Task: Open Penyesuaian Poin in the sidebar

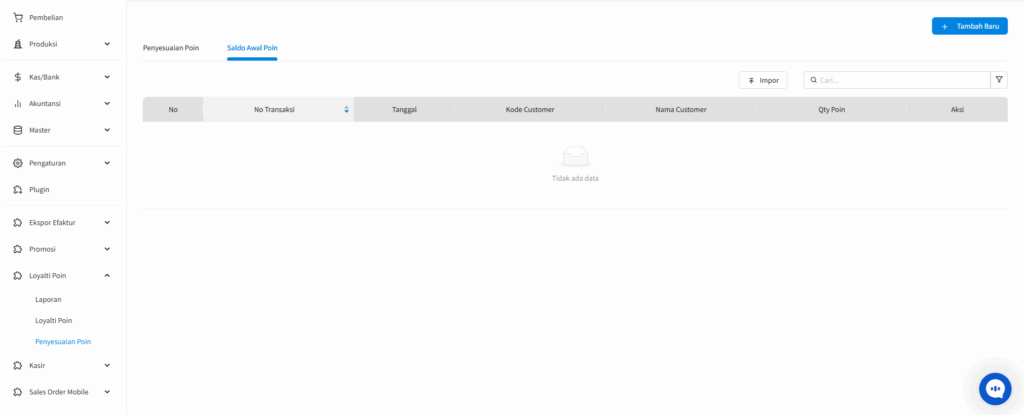Action: (63, 342)
